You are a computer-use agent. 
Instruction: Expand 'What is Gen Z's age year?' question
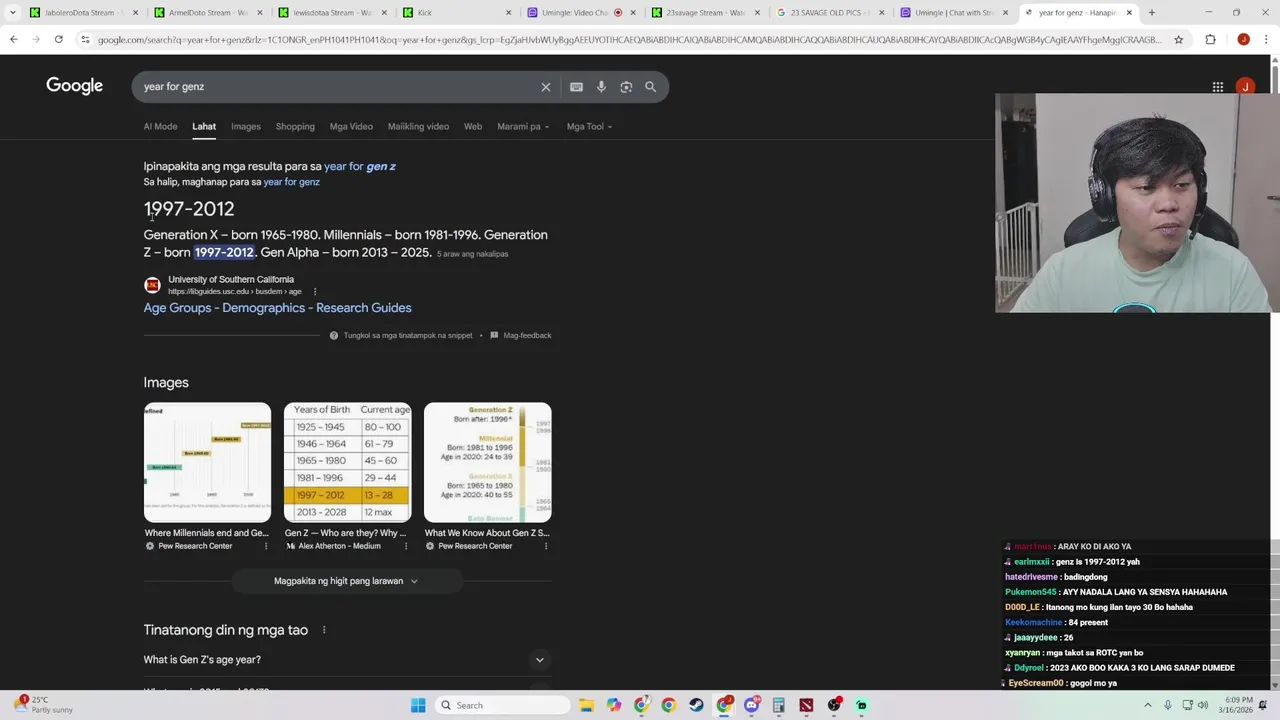pos(347,660)
